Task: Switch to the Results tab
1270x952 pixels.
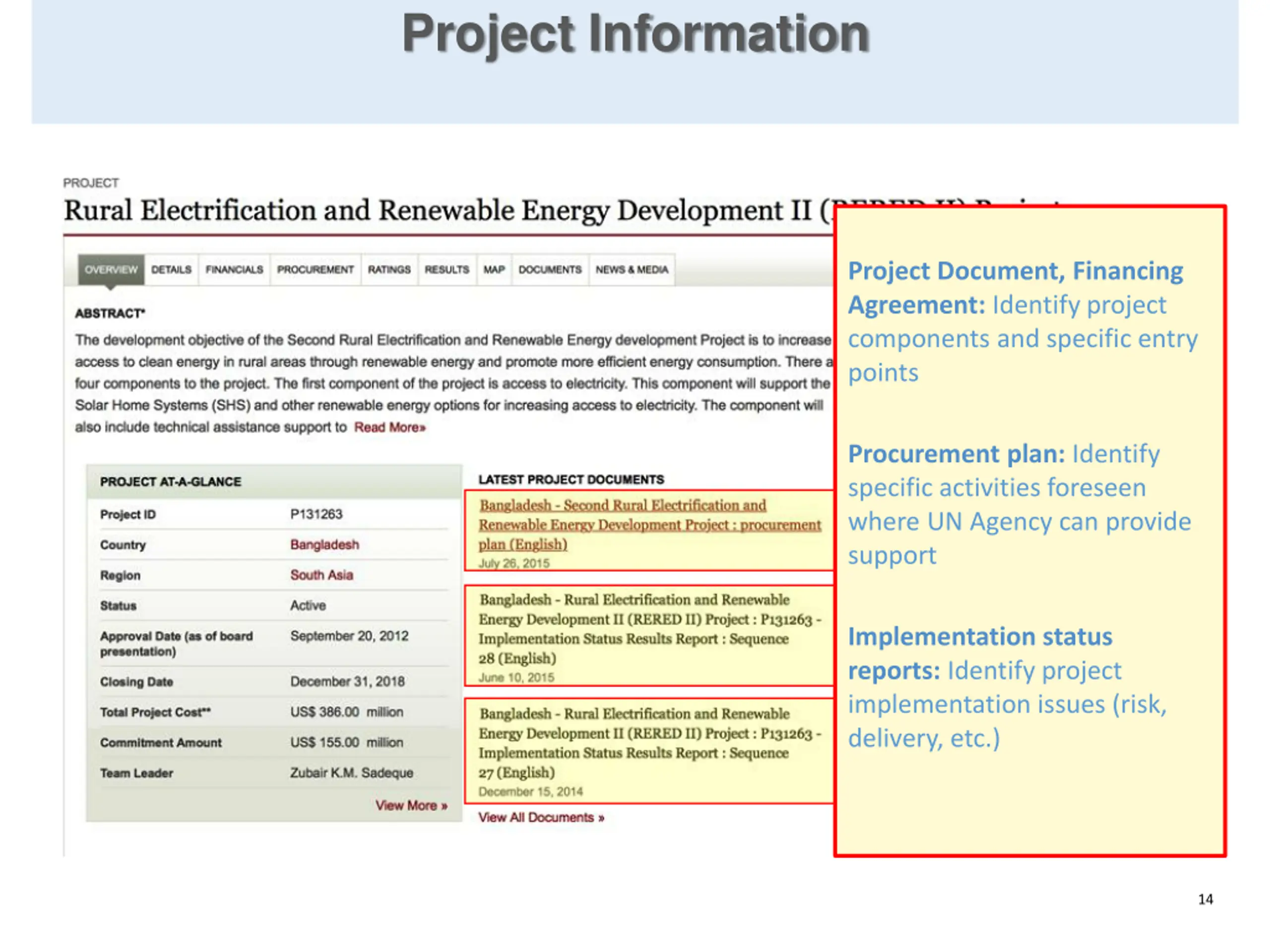Action: (x=446, y=270)
